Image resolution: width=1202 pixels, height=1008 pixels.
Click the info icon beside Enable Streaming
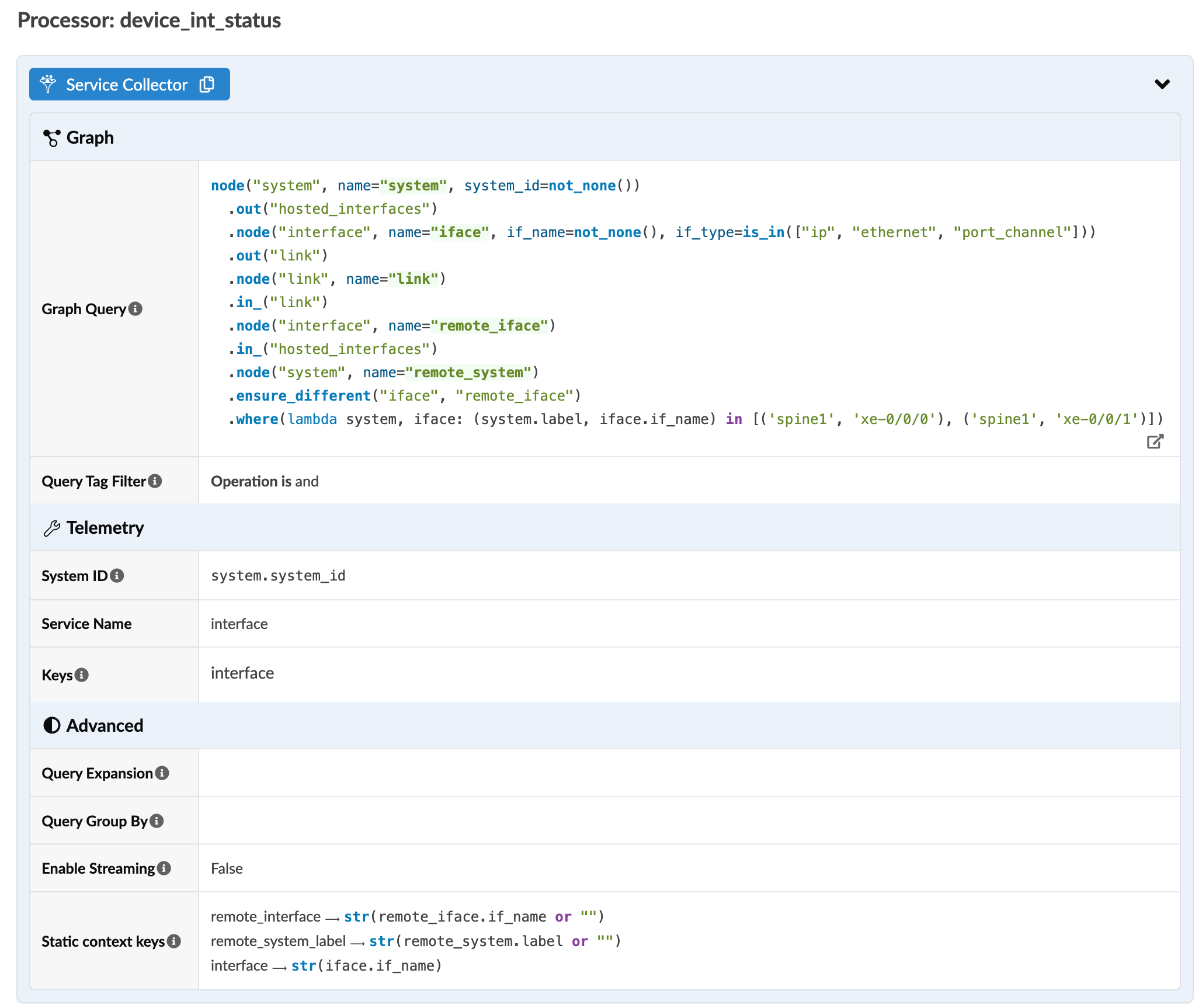(164, 868)
